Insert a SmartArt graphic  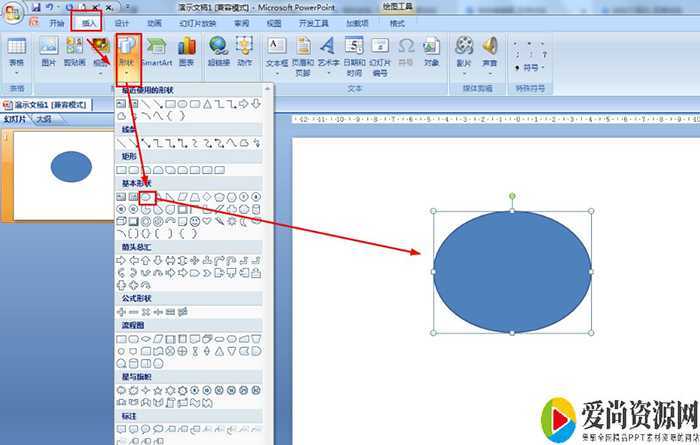click(157, 52)
